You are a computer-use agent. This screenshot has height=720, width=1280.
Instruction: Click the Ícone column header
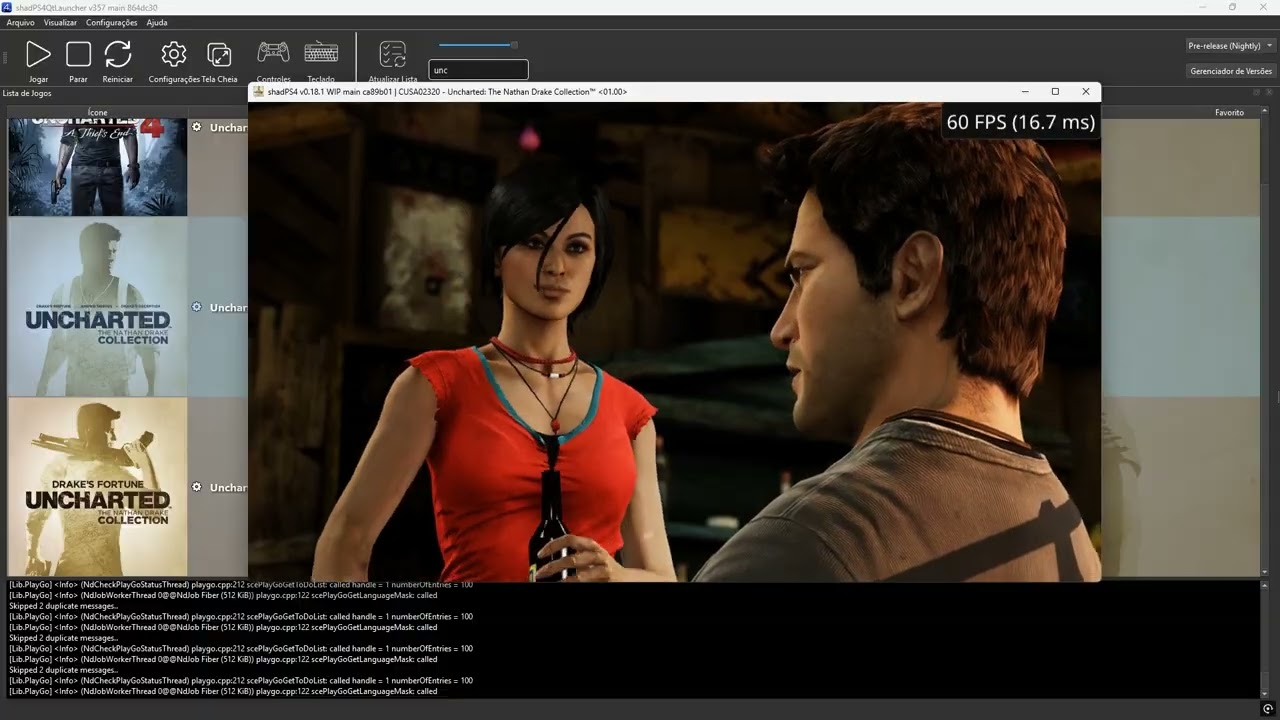tap(97, 113)
